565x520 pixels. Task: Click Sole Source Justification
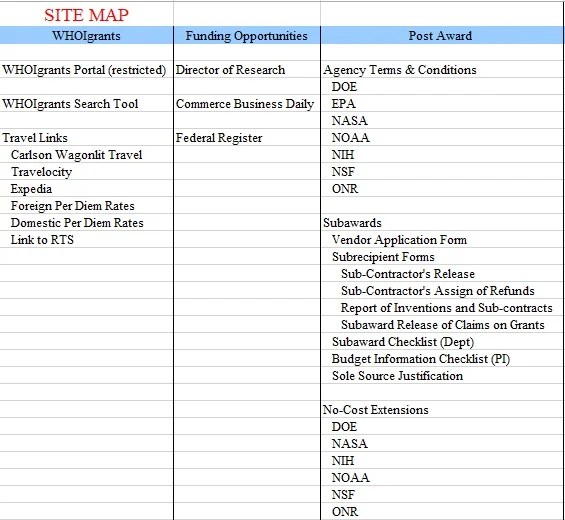(x=397, y=376)
